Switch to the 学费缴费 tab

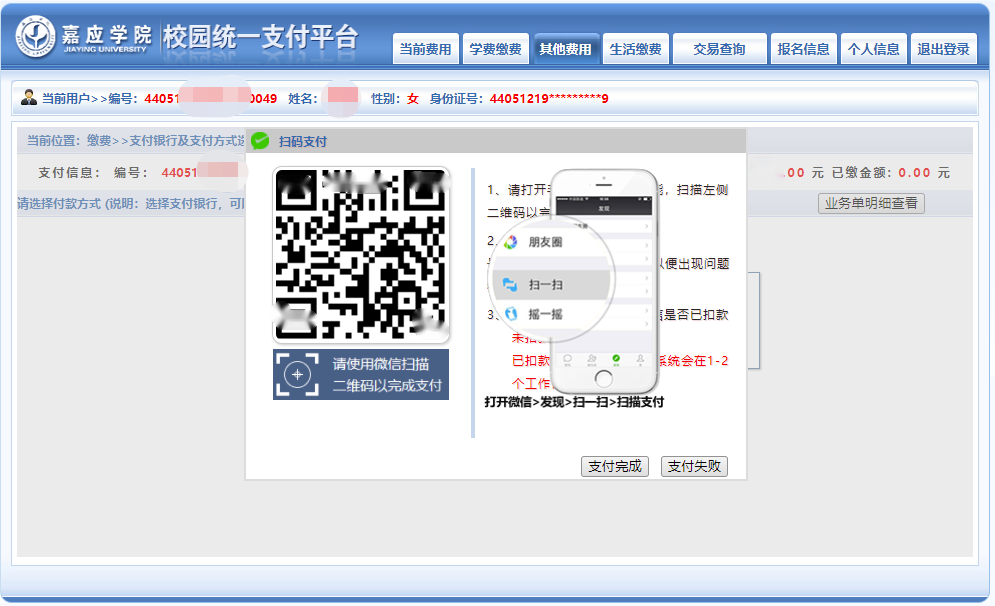(495, 49)
